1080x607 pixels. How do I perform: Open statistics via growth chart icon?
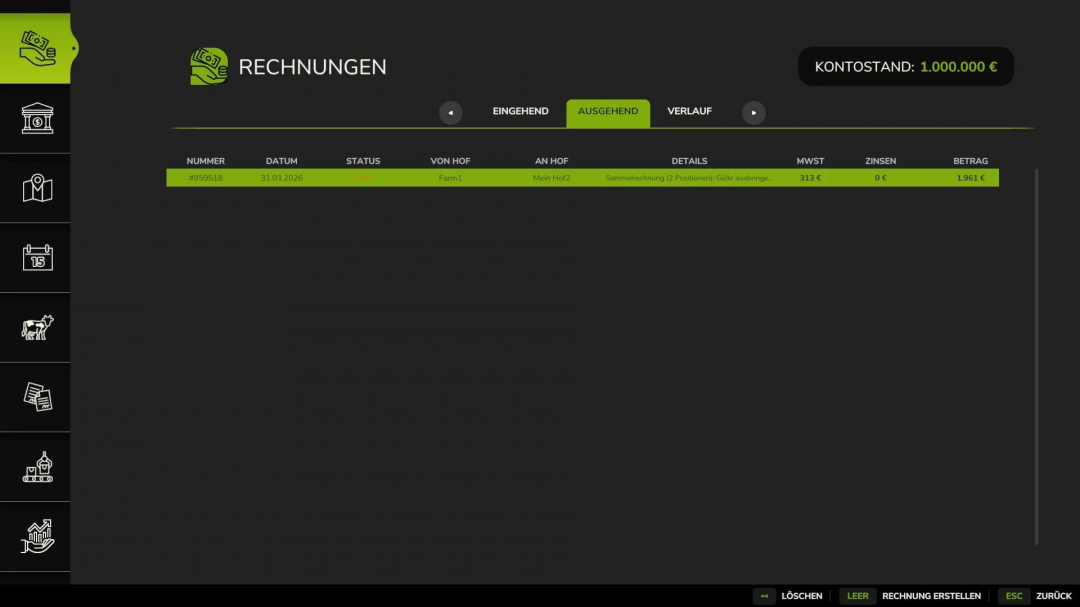pyautogui.click(x=35, y=536)
